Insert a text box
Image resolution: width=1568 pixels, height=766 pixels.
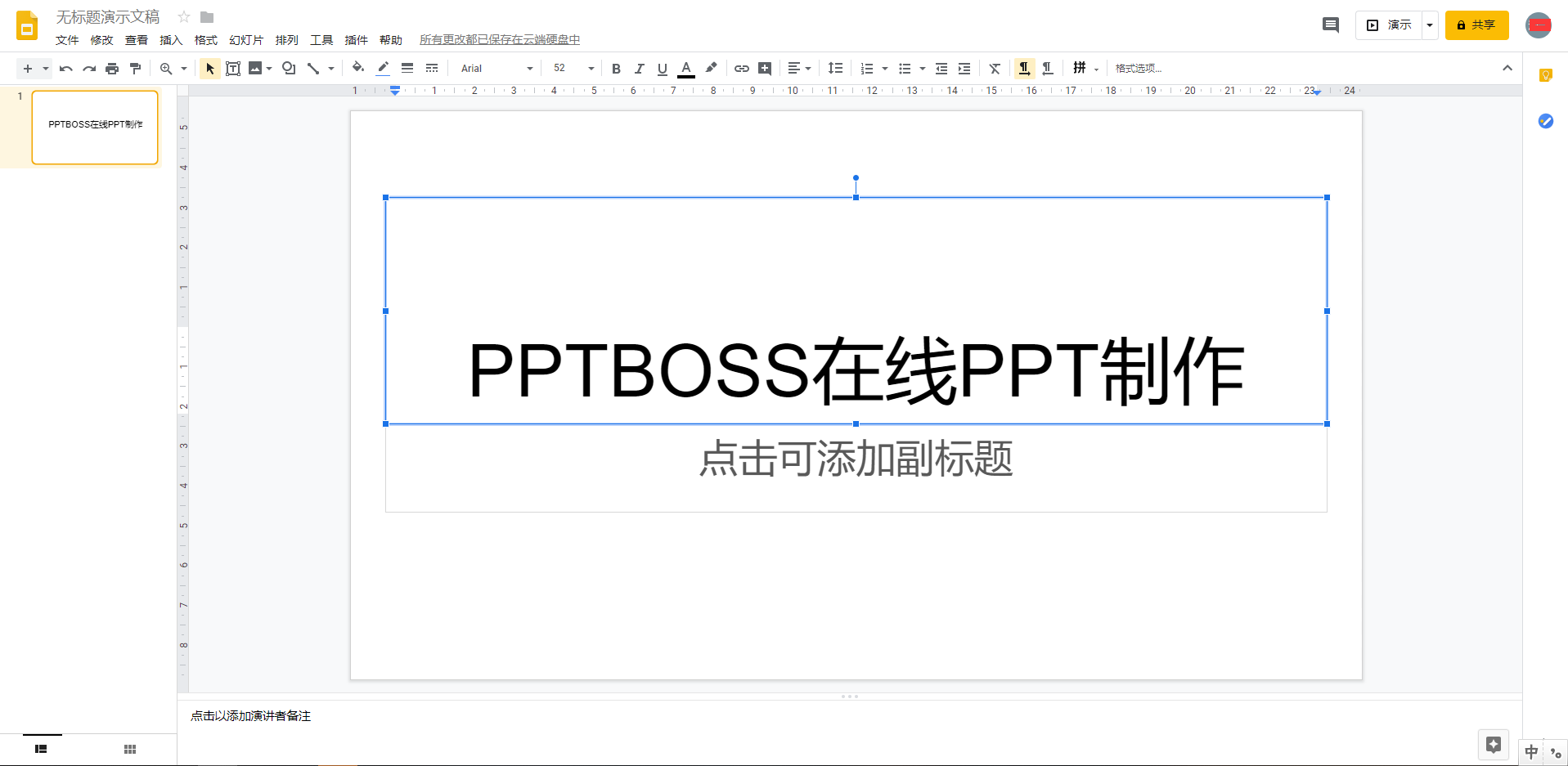tap(233, 69)
